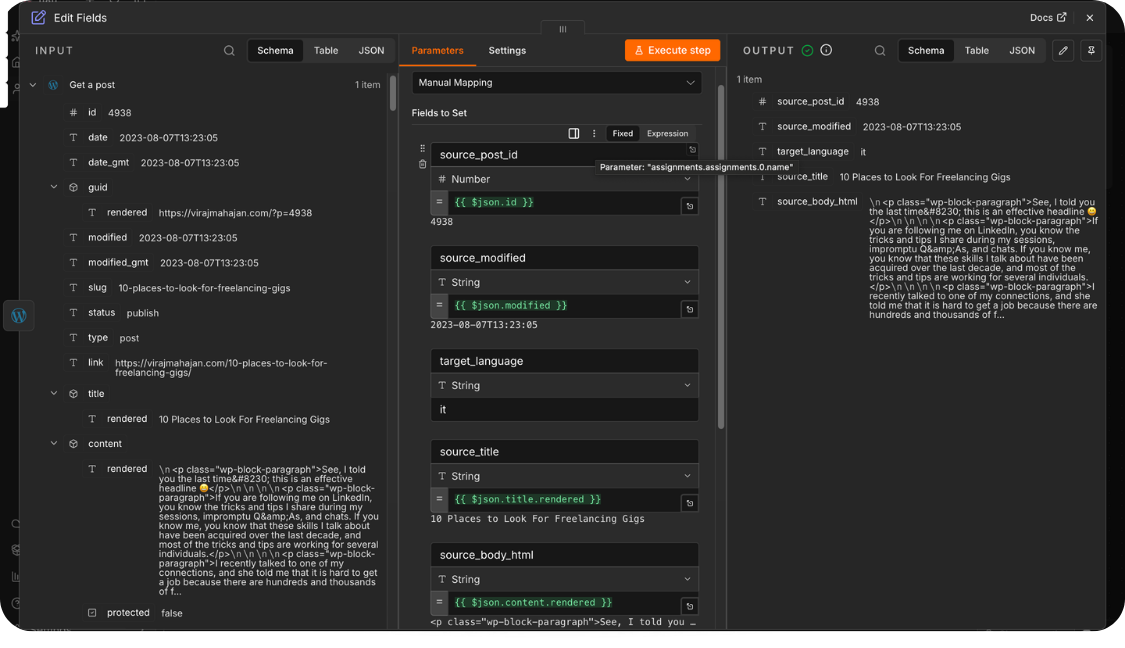Image resolution: width=1125 pixels, height=648 pixels.
Task: Open expression editor for $json.content.rendered value
Action: coord(689,606)
